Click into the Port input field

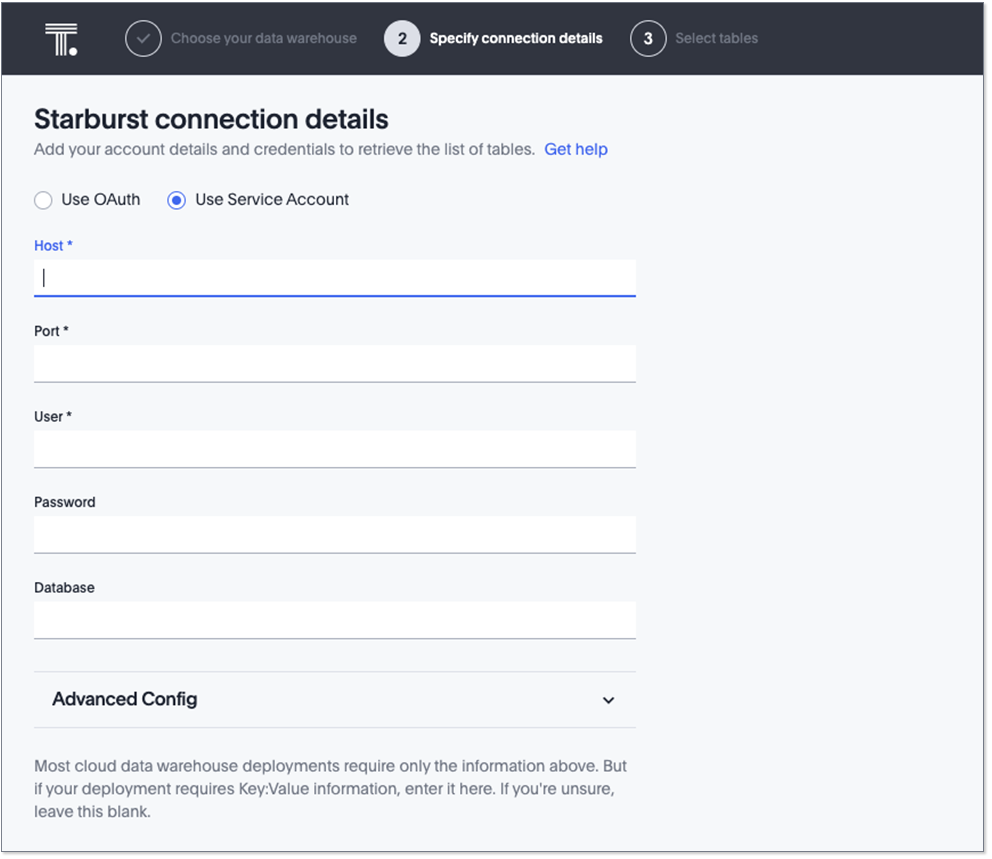[x=335, y=364]
